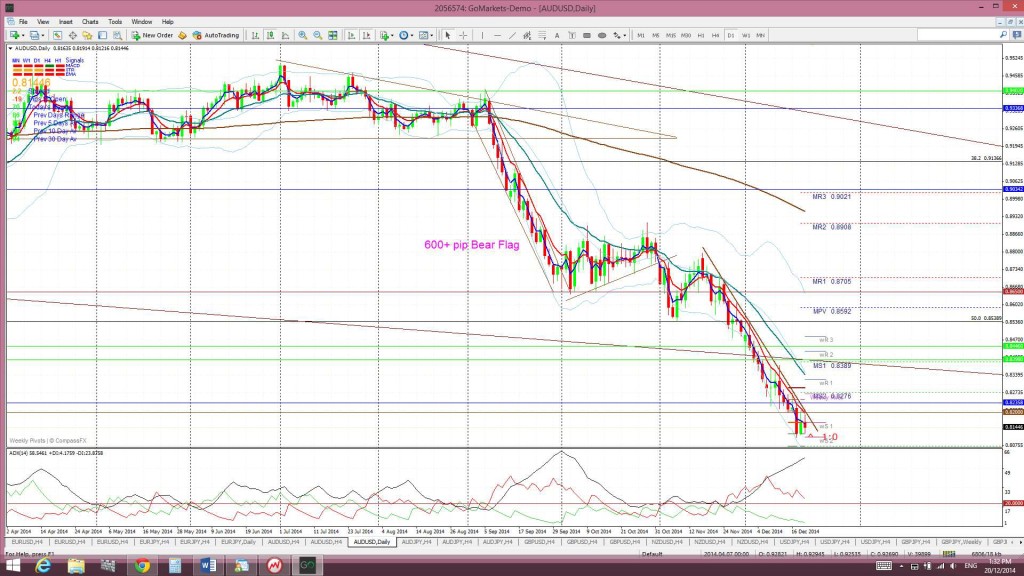
Task: Select the Trendline drawing tool
Action: click(512, 35)
